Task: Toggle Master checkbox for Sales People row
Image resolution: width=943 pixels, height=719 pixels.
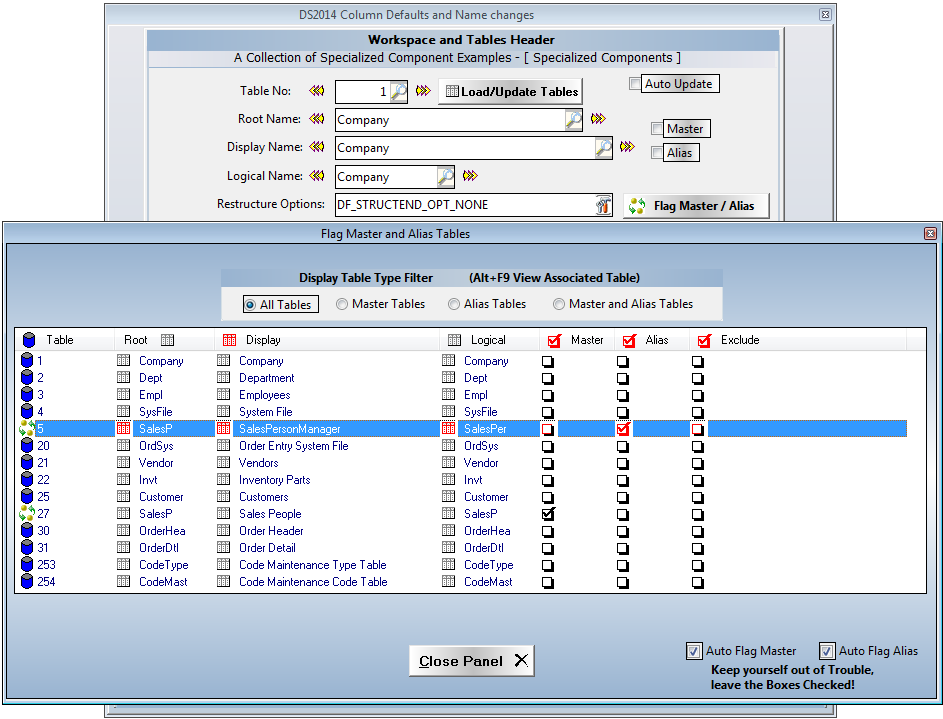Action: pyautogui.click(x=548, y=514)
